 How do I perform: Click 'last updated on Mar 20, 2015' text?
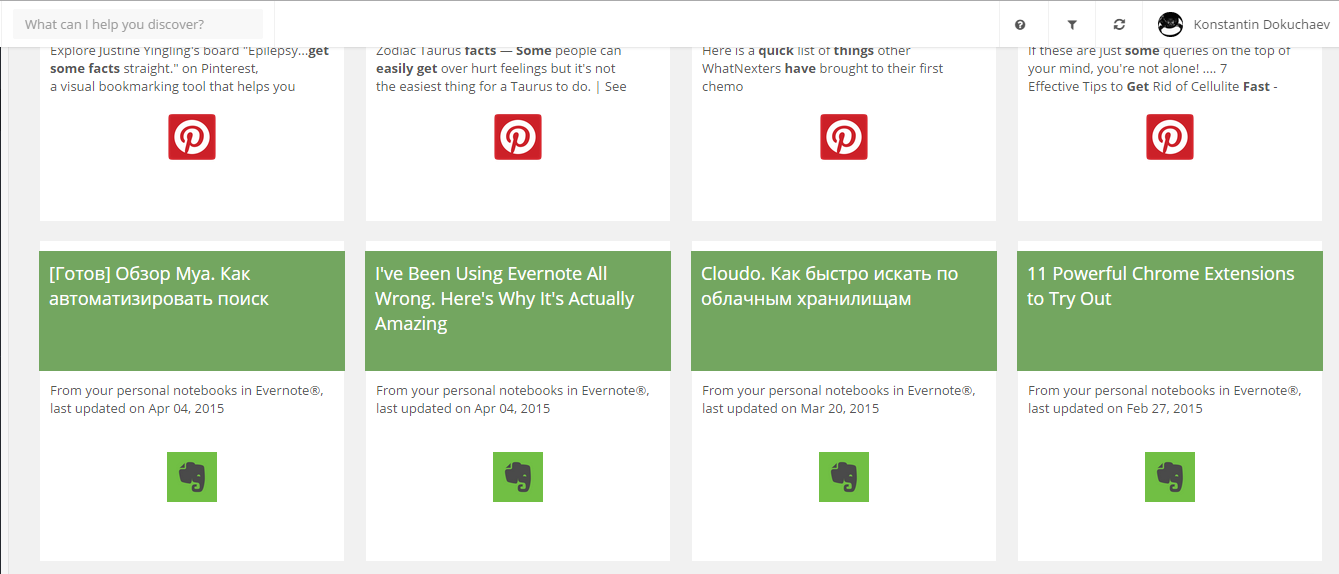pyautogui.click(x=790, y=408)
